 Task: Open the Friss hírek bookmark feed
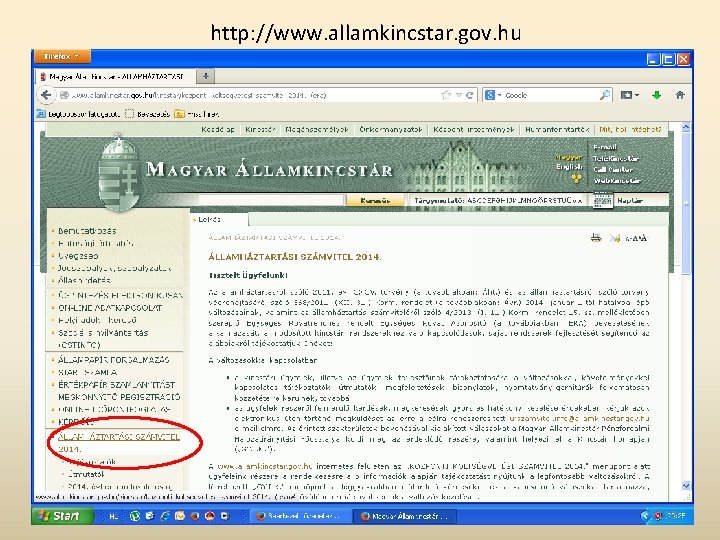[197, 114]
